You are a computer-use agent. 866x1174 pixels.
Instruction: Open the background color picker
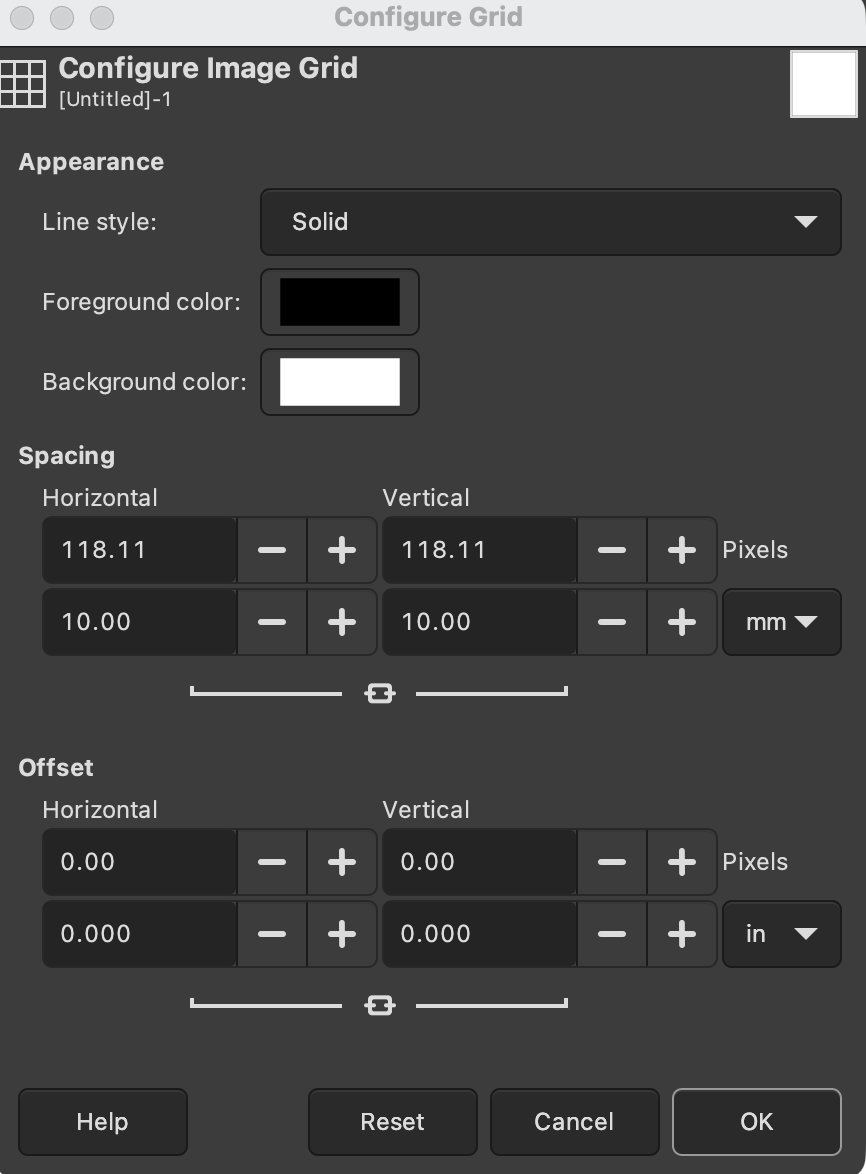(339, 382)
